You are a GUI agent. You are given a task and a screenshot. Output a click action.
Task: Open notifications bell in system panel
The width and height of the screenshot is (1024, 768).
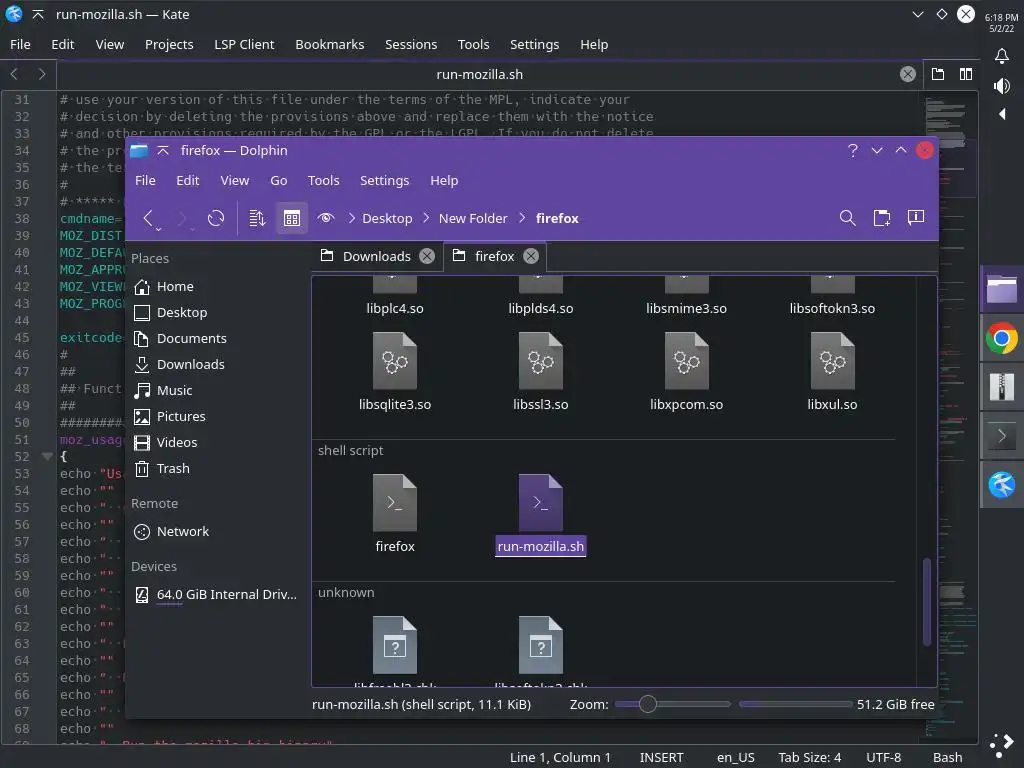click(1002, 56)
